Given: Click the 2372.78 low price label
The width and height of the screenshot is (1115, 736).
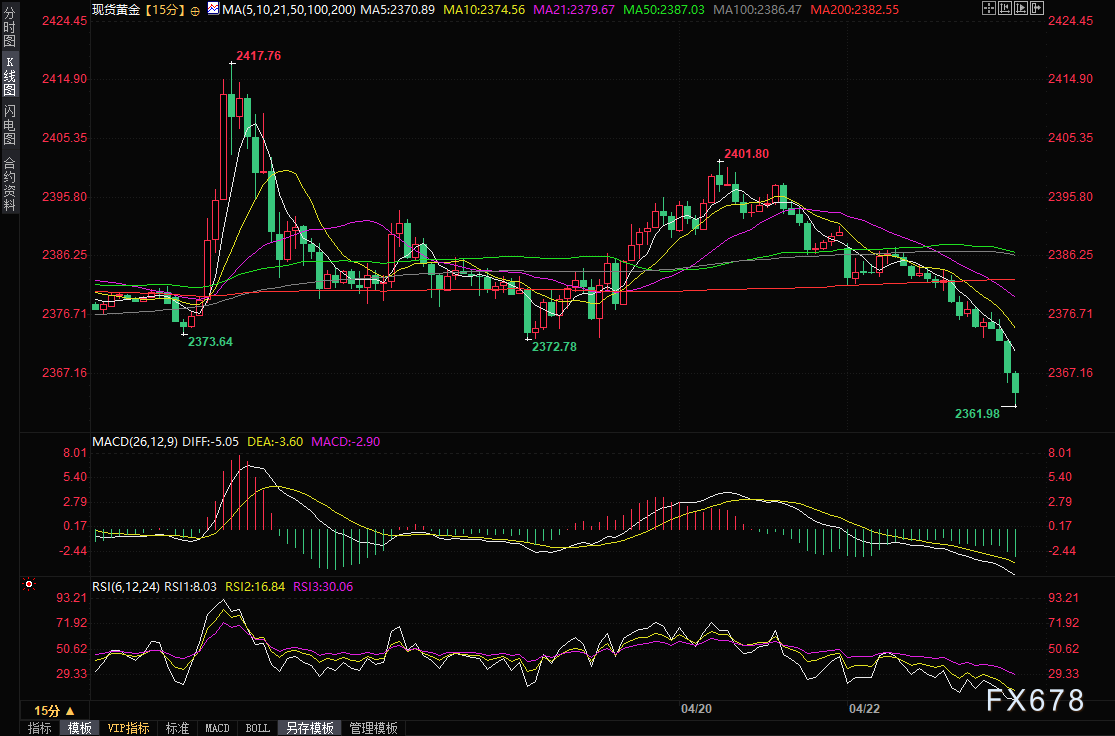Looking at the screenshot, I should pyautogui.click(x=554, y=347).
